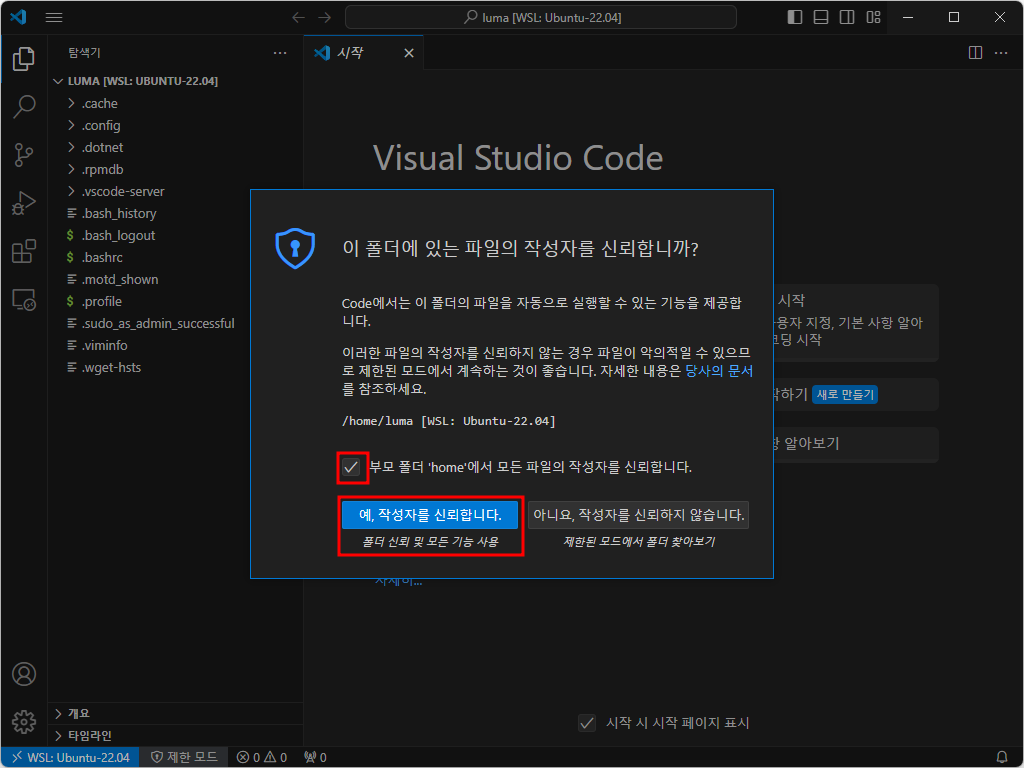1024x768 pixels.
Task: Collapse the LUMA [WSL: UBUNTU-22.04] root folder
Action: 175,81
